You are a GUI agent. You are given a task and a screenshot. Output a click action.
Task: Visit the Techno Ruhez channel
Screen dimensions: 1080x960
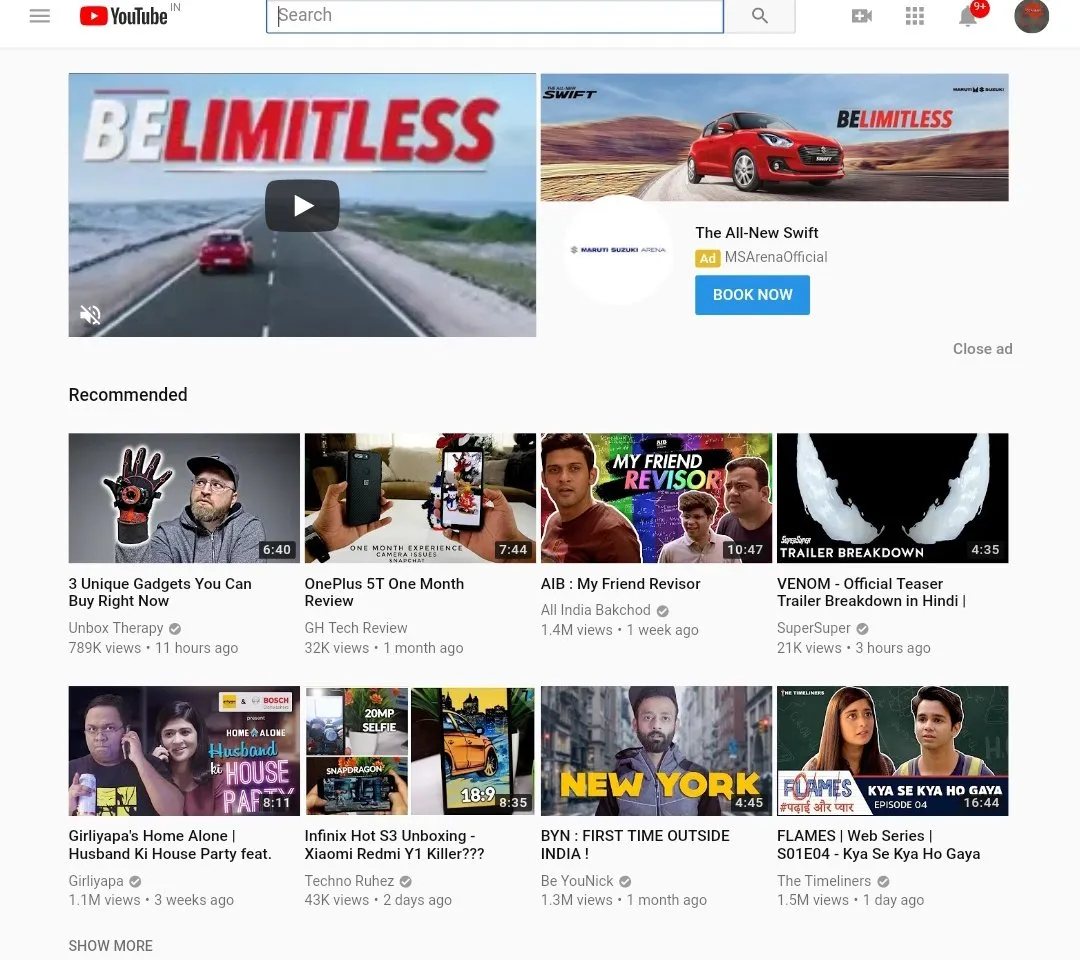[x=349, y=881]
